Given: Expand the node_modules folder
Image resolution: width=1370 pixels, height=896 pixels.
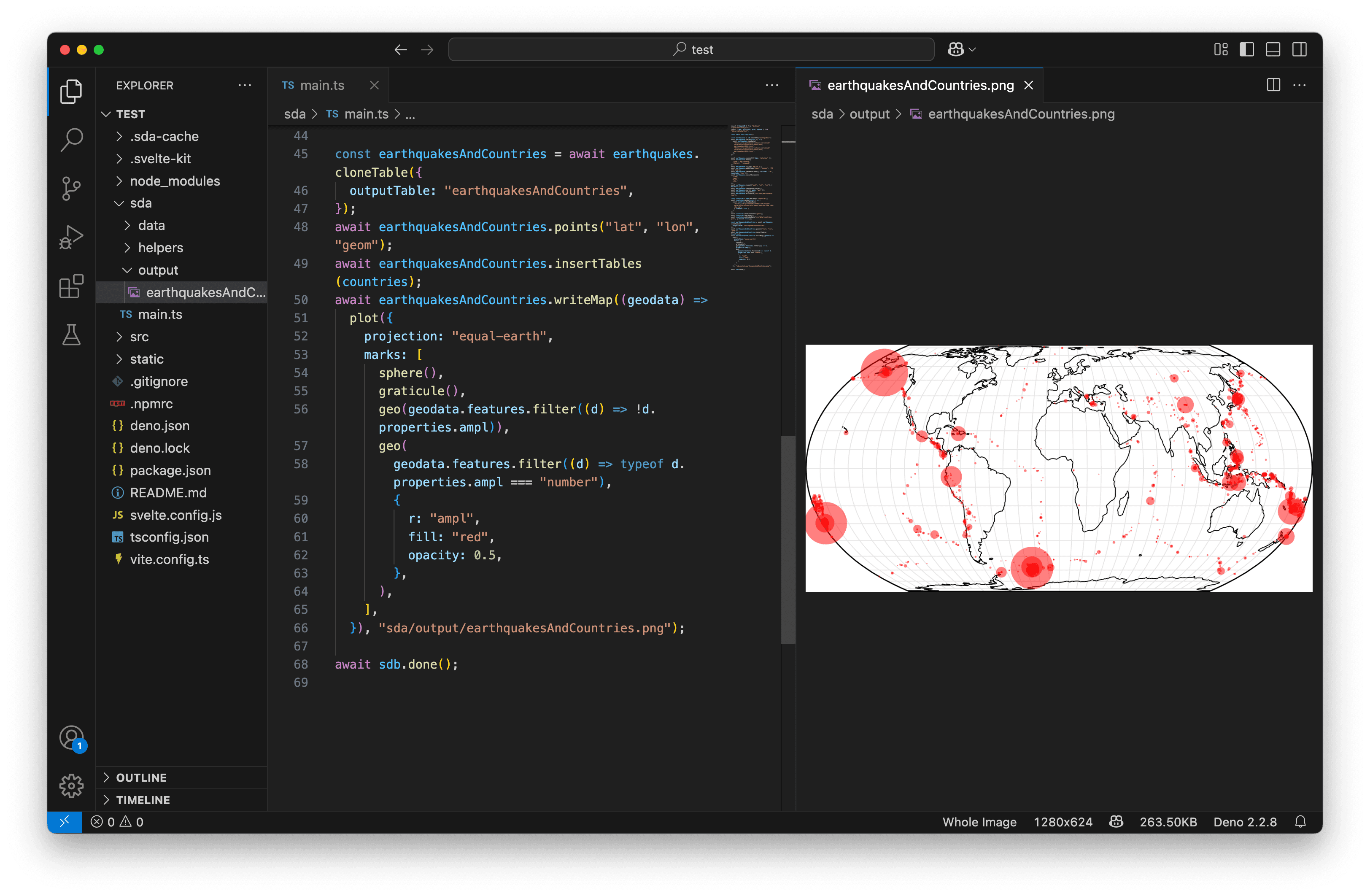Looking at the screenshot, I should 181,181.
